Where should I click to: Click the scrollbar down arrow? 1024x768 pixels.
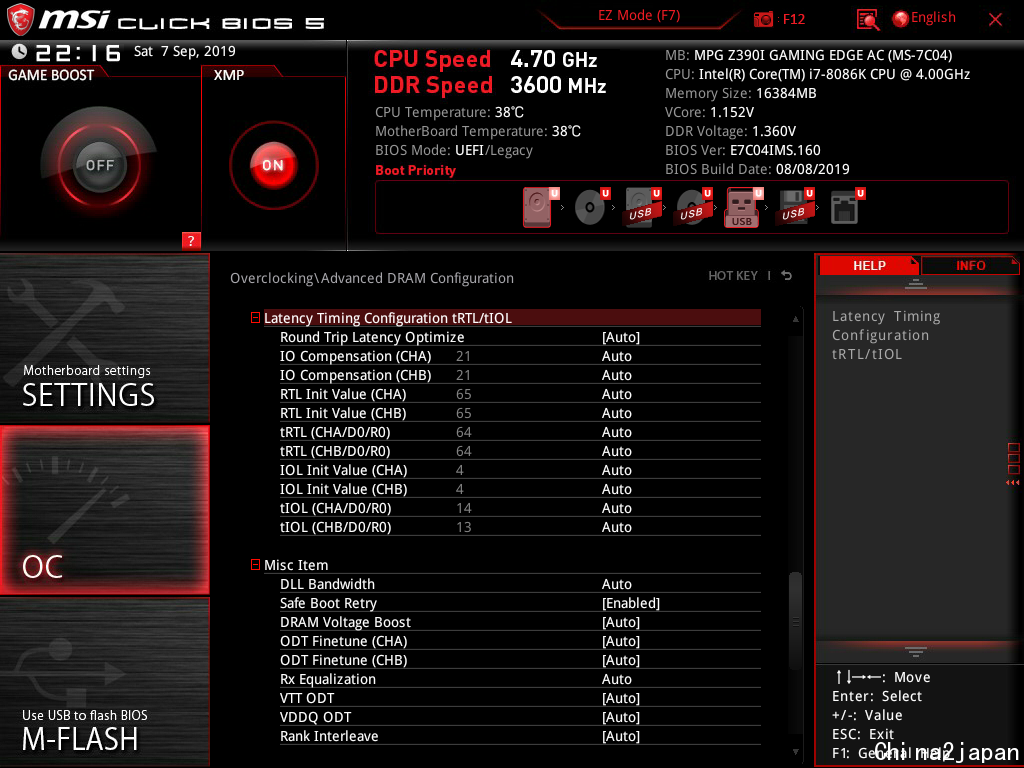point(795,752)
